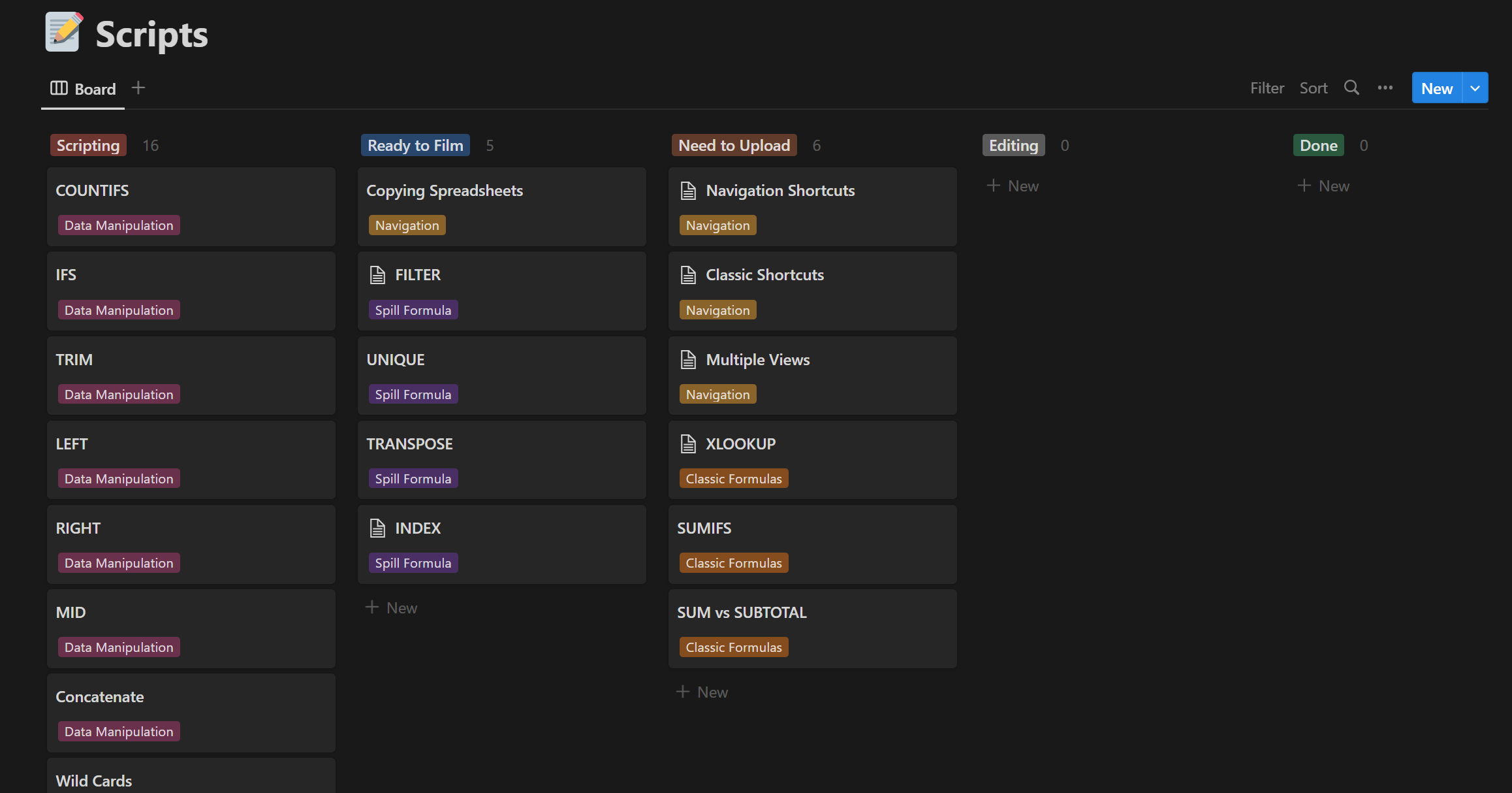This screenshot has height=793, width=1512.
Task: Click the page icon on XLOOKUP card
Action: (x=688, y=444)
